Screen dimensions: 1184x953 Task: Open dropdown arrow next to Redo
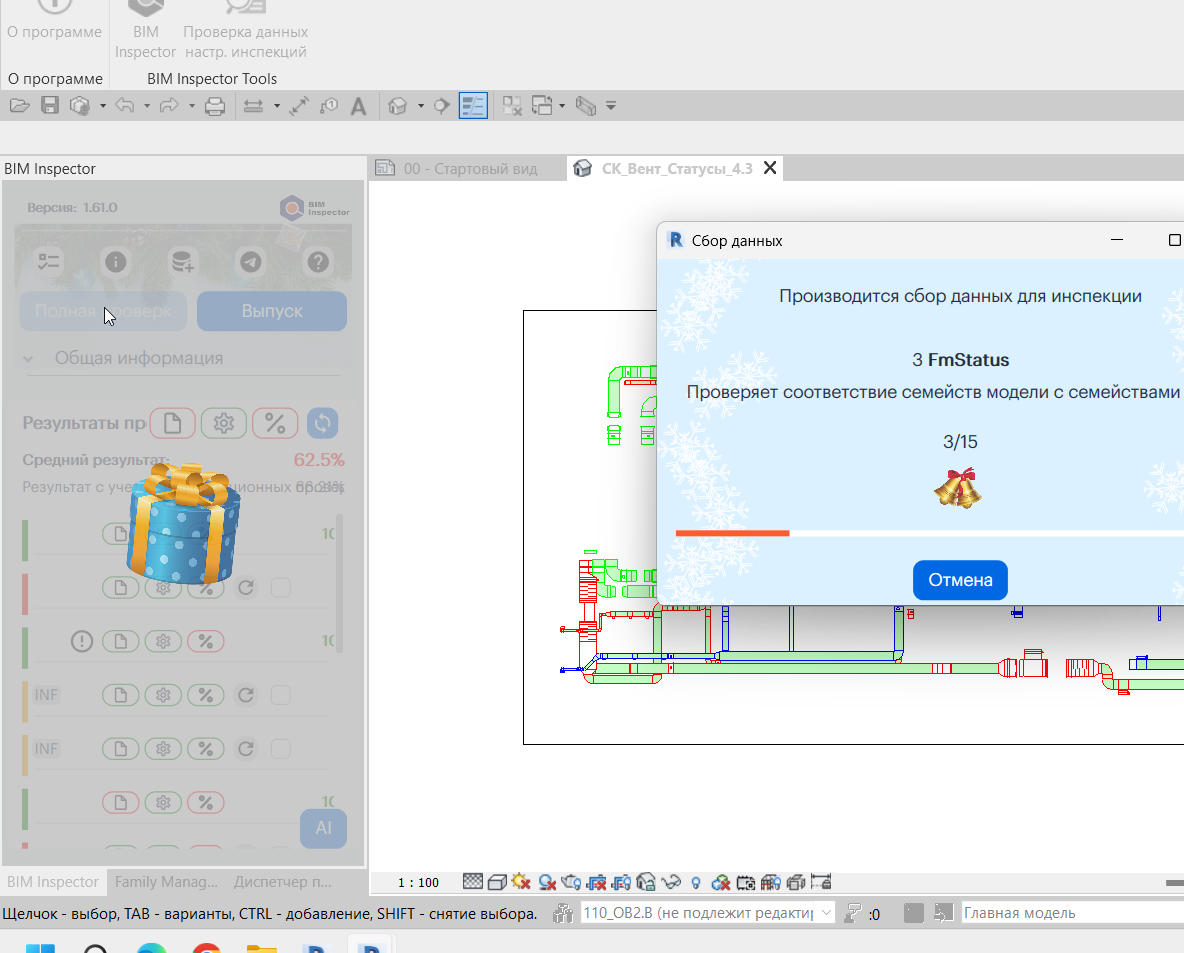pos(191,106)
